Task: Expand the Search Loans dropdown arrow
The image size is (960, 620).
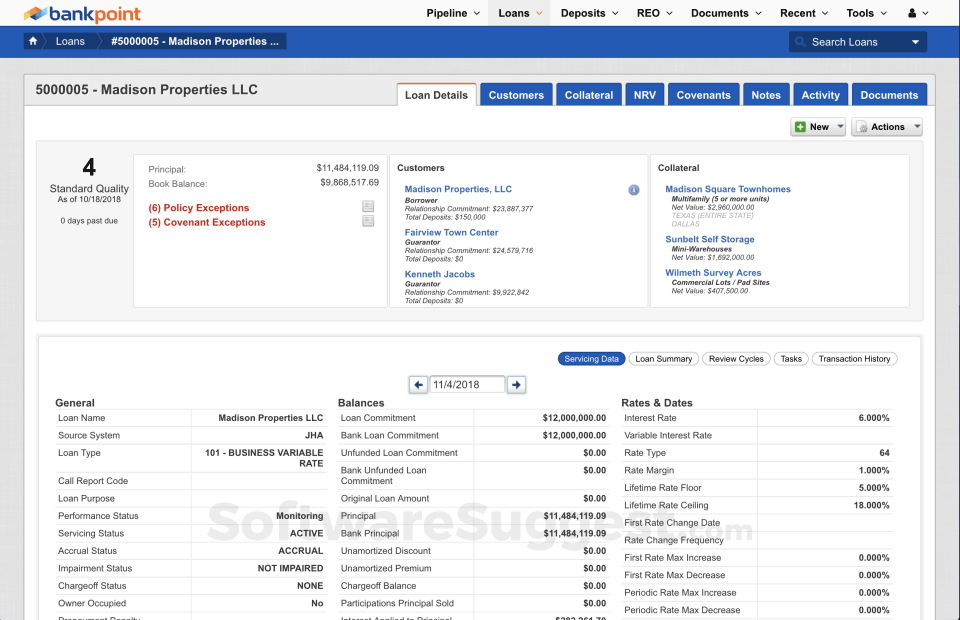Action: tap(915, 42)
